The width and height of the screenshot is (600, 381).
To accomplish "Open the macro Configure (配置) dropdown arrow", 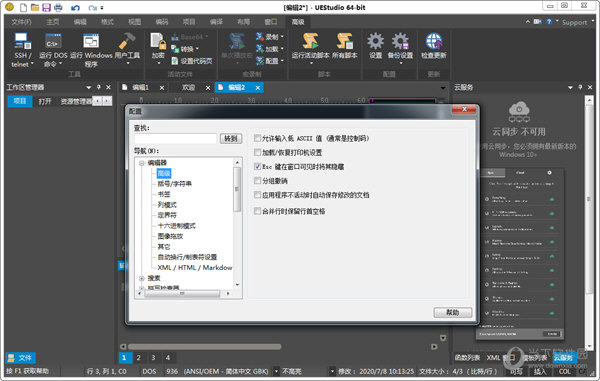I will [x=282, y=61].
